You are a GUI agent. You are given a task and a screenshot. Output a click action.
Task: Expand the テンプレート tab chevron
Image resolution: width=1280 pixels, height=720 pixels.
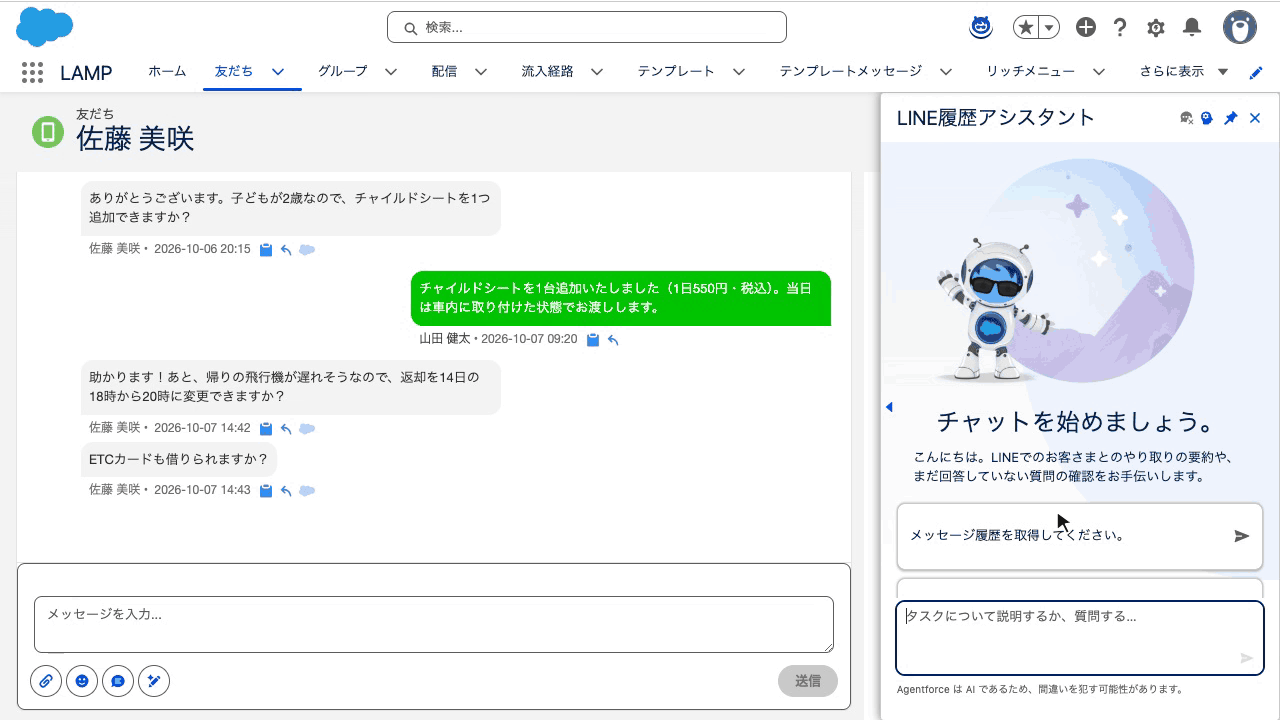[739, 71]
